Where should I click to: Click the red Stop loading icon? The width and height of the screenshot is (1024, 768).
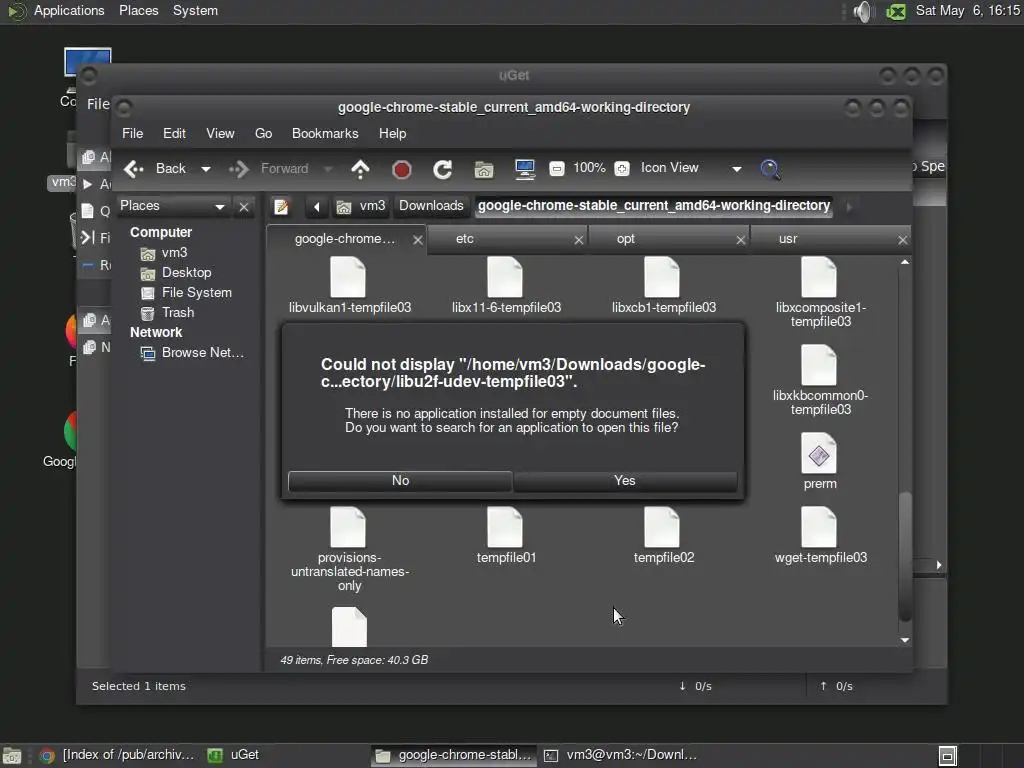(402, 170)
